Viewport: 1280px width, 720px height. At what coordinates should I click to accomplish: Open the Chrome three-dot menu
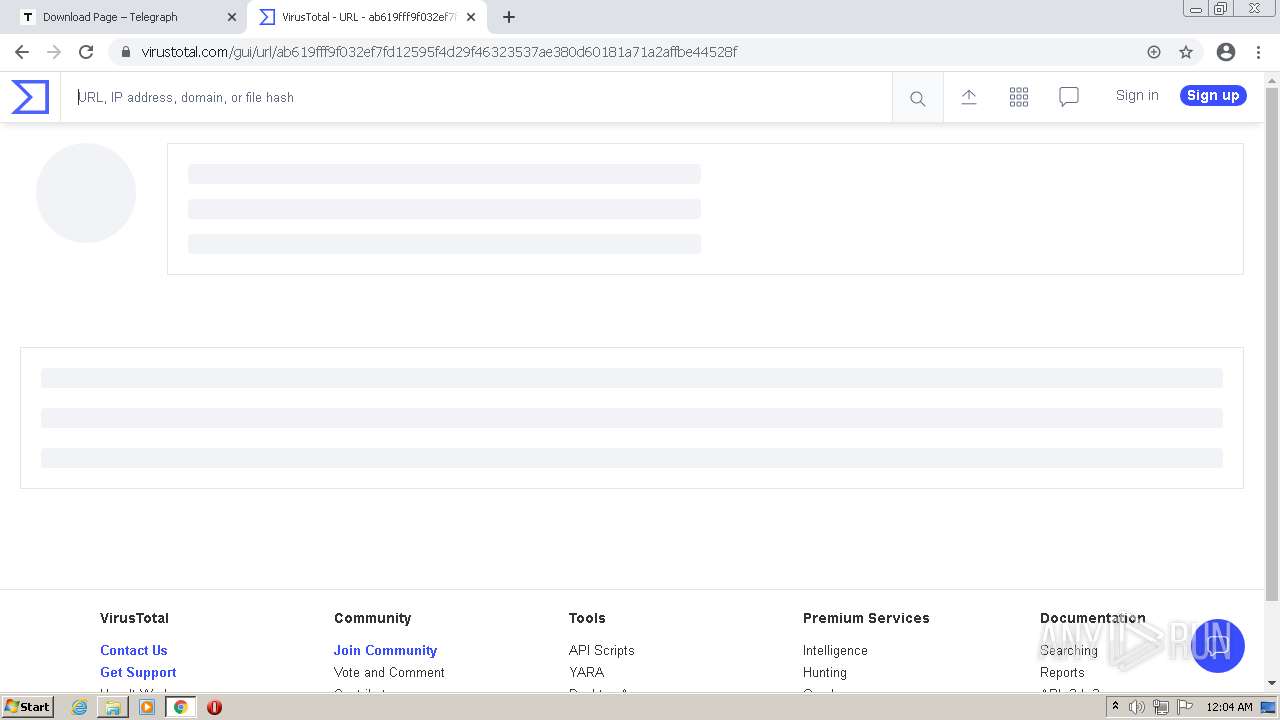1258,52
